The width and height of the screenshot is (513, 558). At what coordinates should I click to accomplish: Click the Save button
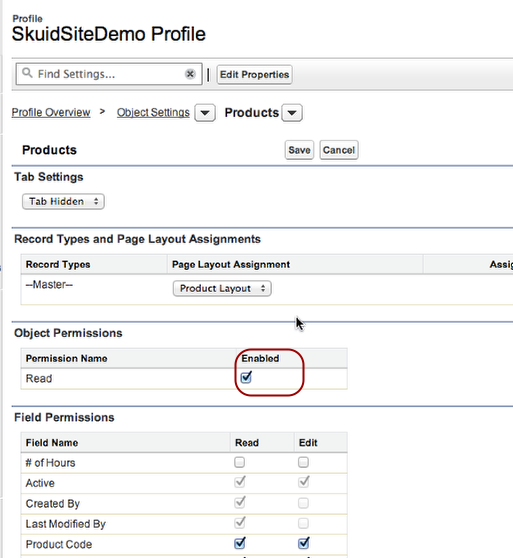(299, 150)
